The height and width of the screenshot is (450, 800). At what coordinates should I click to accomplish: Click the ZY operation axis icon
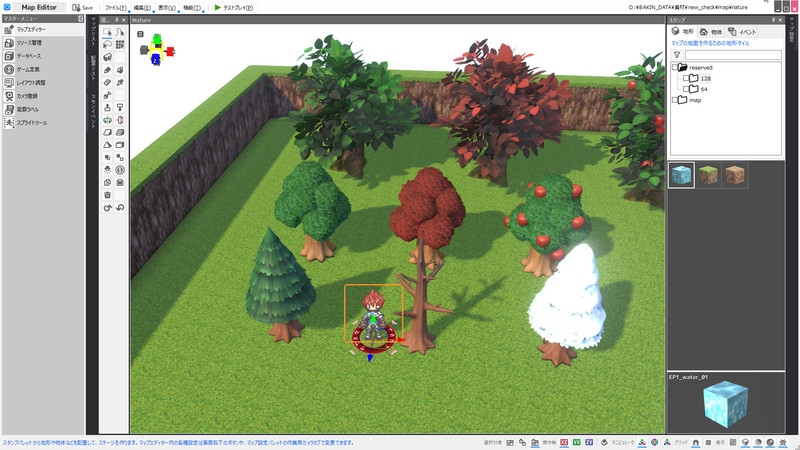tap(589, 442)
